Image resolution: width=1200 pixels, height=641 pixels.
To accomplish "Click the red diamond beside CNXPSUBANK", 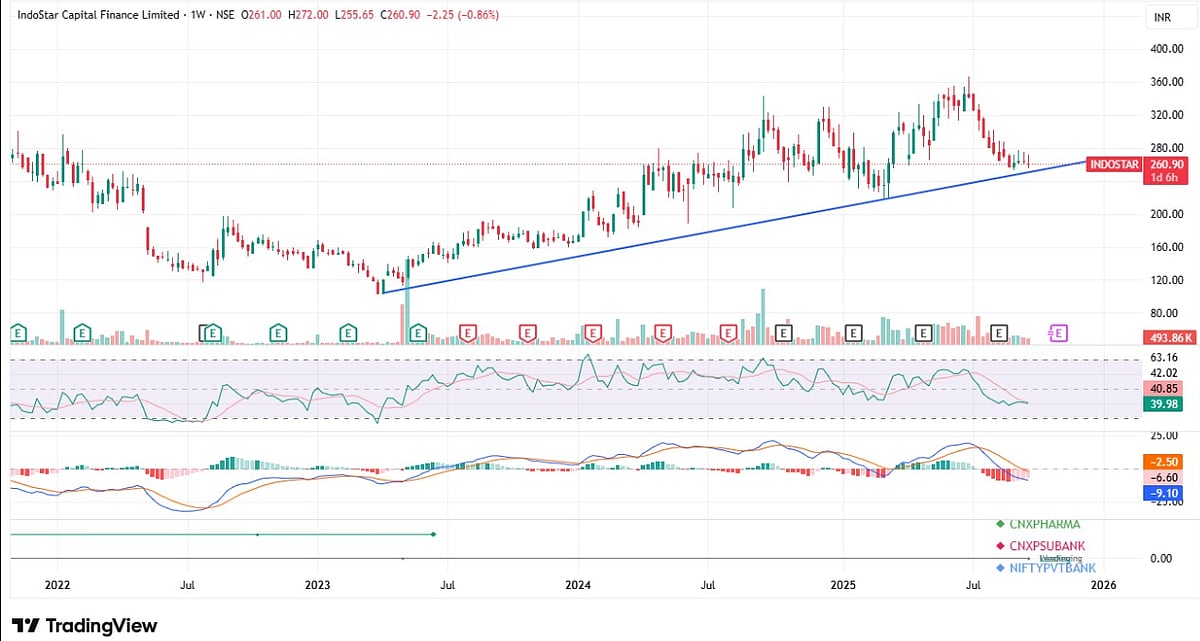I will (1001, 546).
